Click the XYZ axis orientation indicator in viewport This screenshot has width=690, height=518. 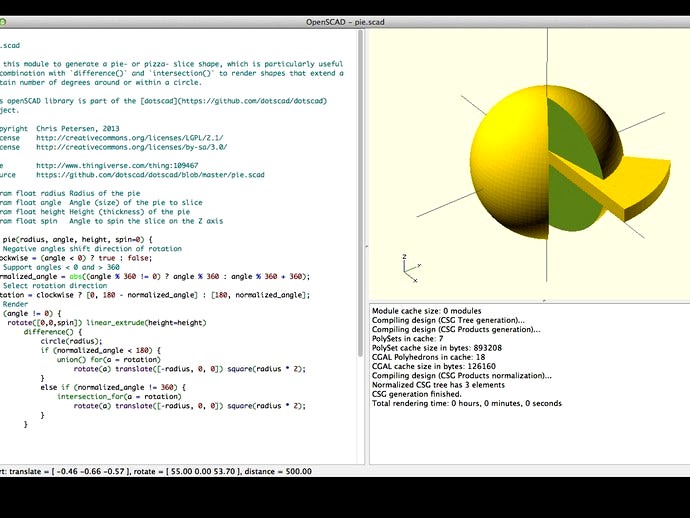point(411,268)
